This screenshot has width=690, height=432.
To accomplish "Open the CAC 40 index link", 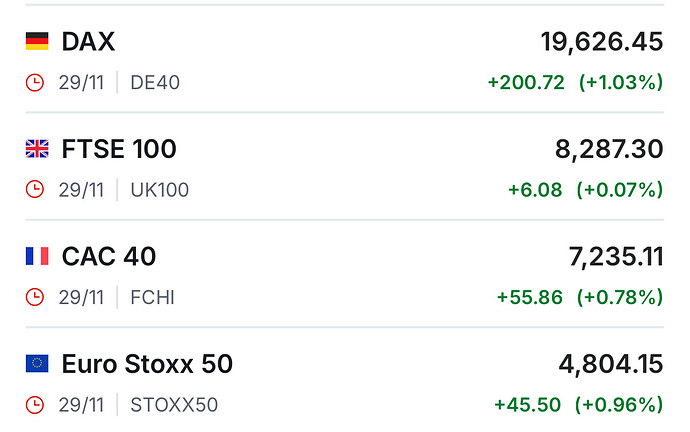I will [x=109, y=257].
